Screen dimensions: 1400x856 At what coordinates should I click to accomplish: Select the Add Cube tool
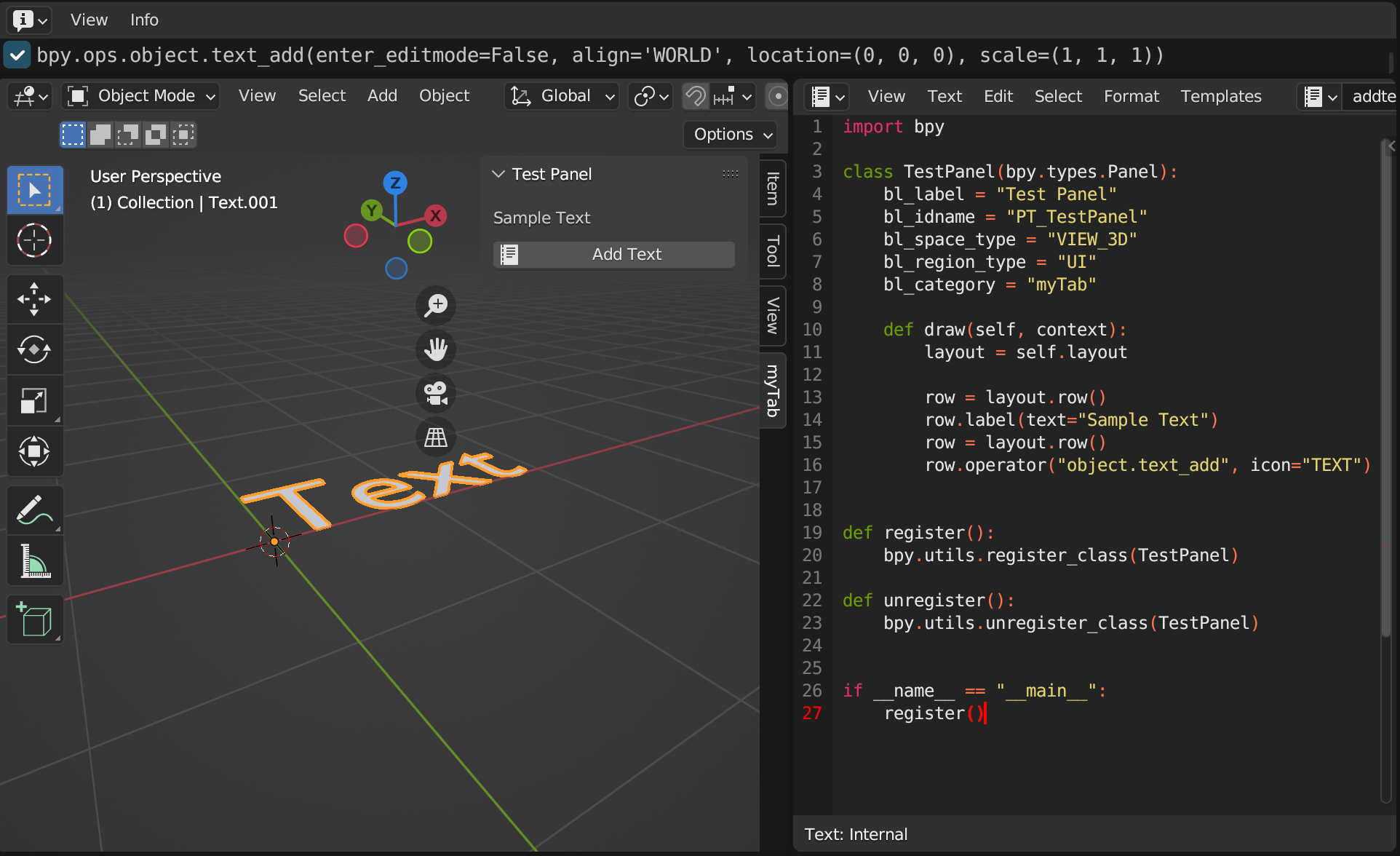point(35,619)
